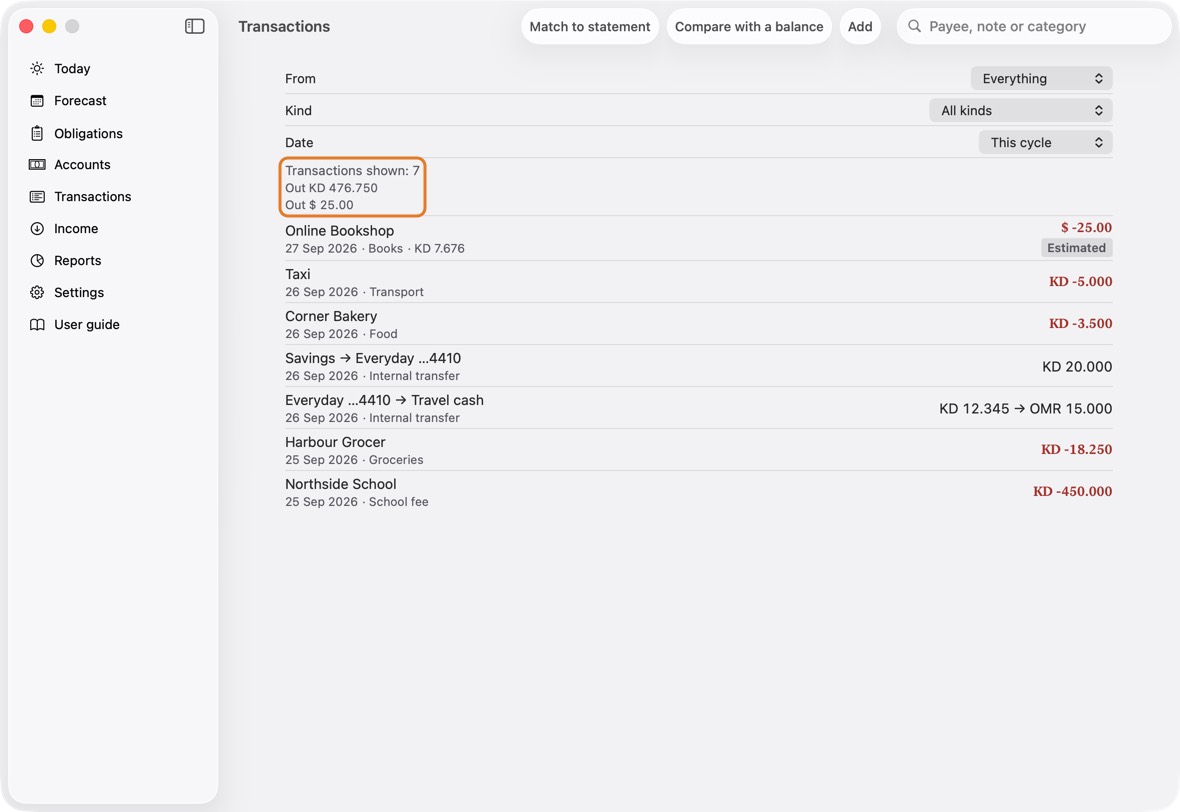
Task: Click the User guide book icon
Action: click(x=37, y=324)
